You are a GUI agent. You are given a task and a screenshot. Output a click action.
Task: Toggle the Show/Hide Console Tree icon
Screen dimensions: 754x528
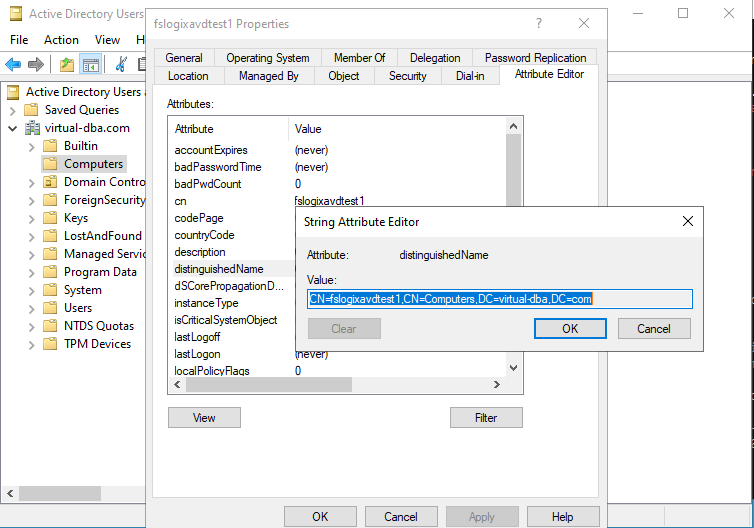point(91,65)
